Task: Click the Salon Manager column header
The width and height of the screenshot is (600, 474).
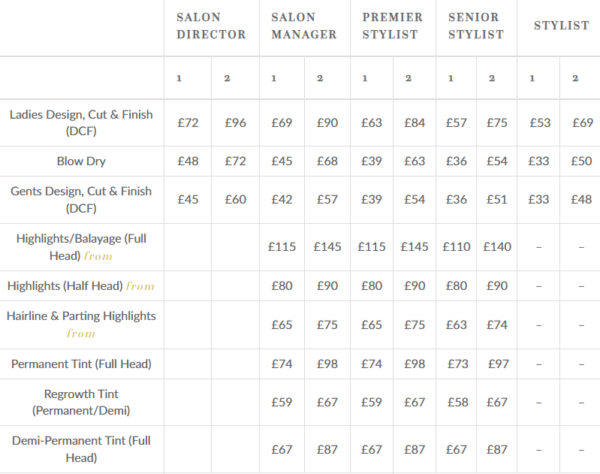Action: point(304,26)
